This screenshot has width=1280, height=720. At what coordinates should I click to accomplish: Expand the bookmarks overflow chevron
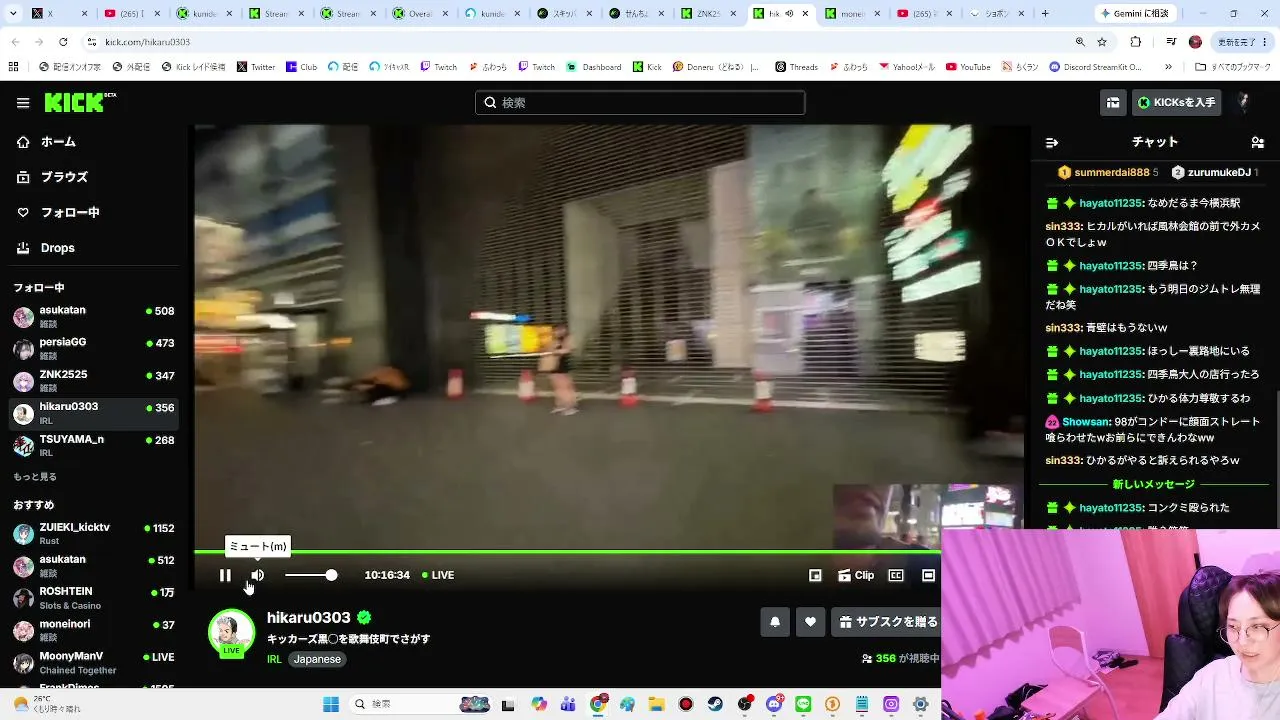click(x=1168, y=67)
